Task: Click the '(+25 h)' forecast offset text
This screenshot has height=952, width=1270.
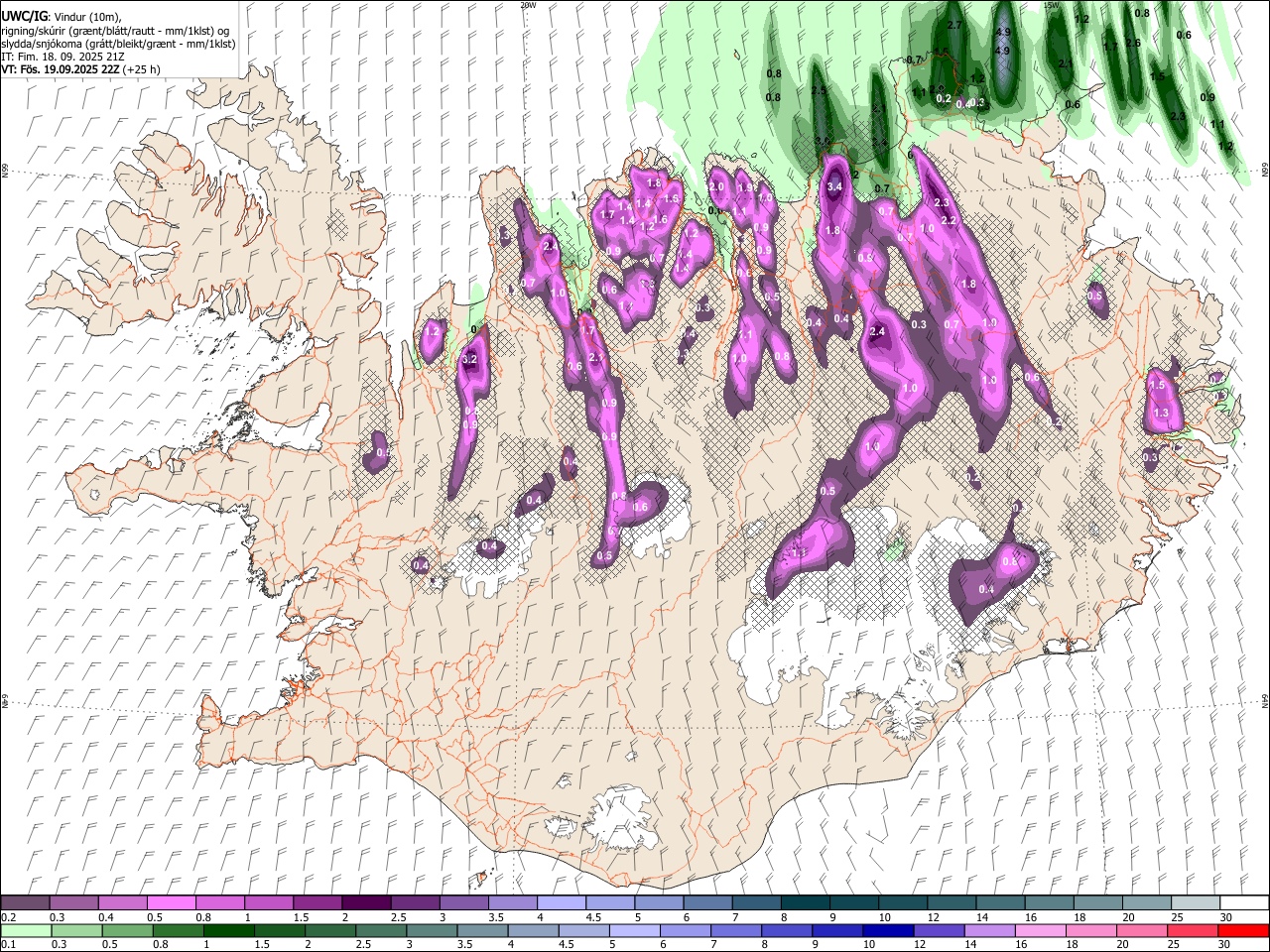Action: pyautogui.click(x=140, y=69)
